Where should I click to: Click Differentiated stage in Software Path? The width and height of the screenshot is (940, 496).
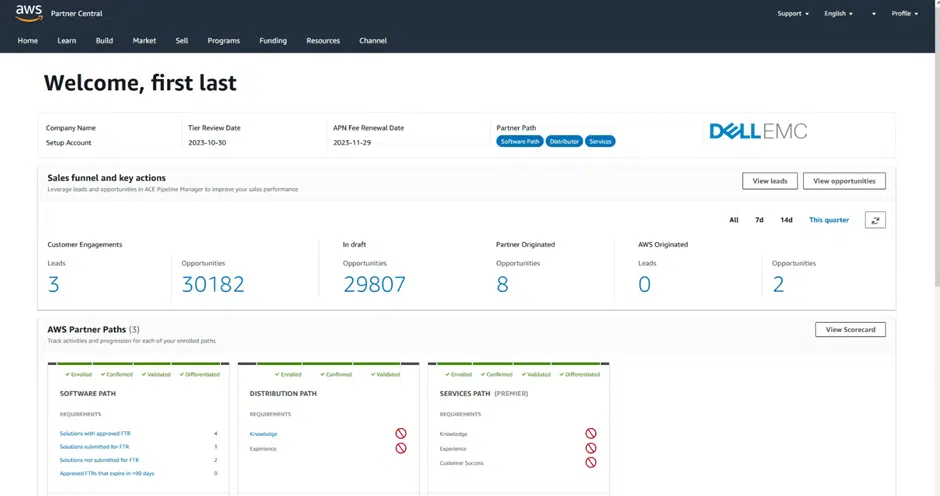(200, 374)
